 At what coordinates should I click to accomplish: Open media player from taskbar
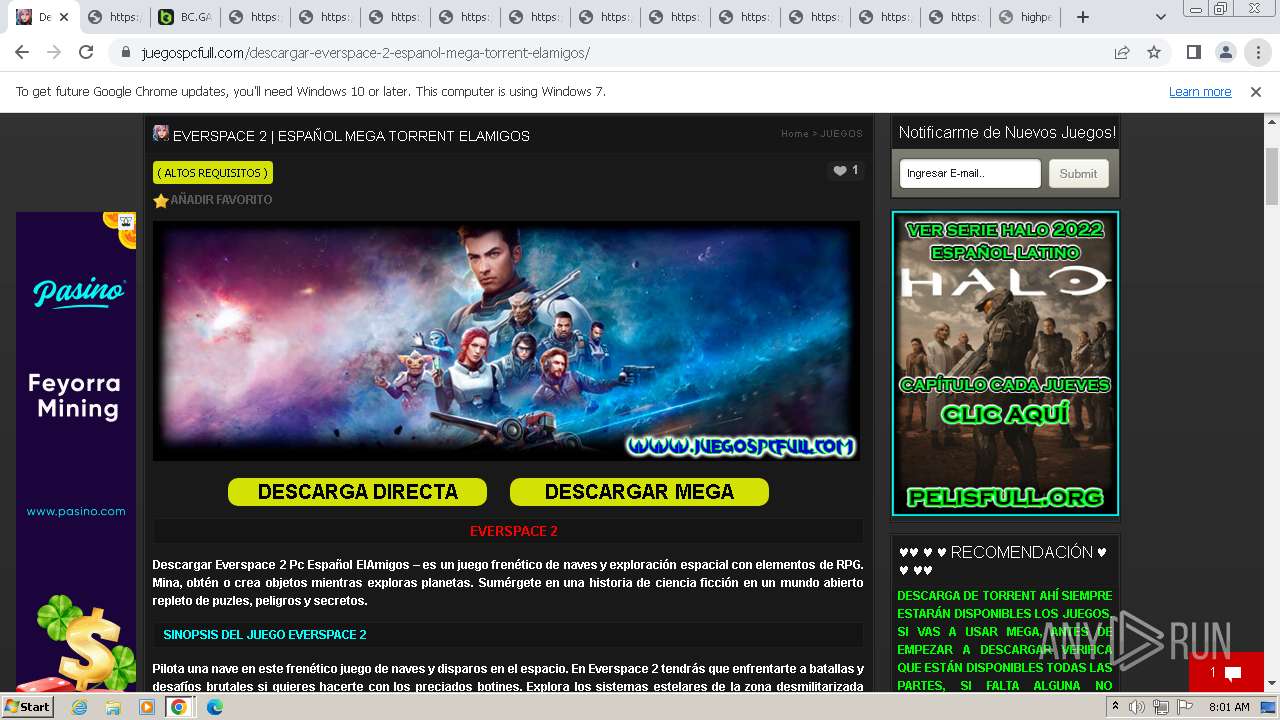pos(146,707)
